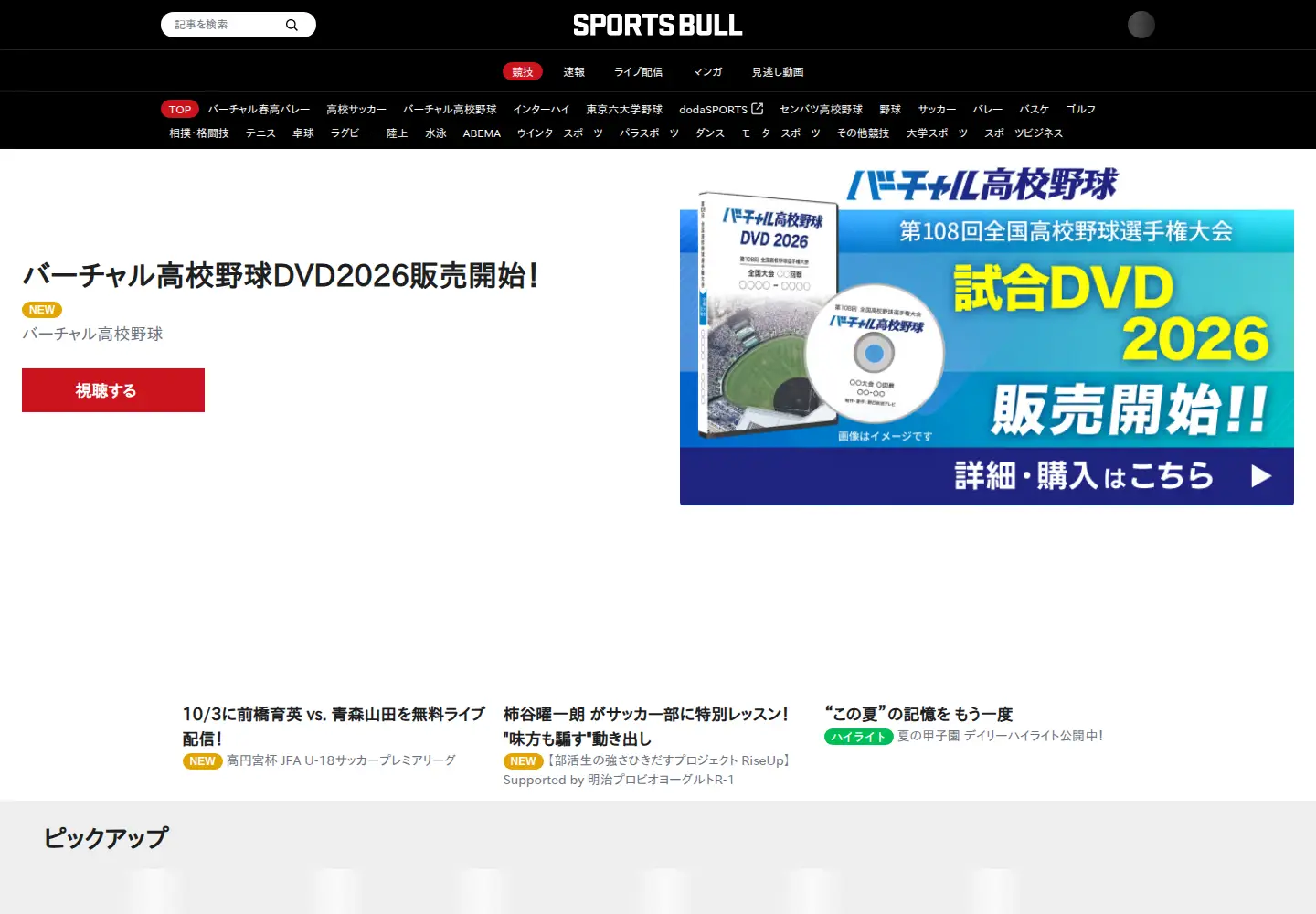Open バーチャル高校野球 category link

tap(450, 109)
